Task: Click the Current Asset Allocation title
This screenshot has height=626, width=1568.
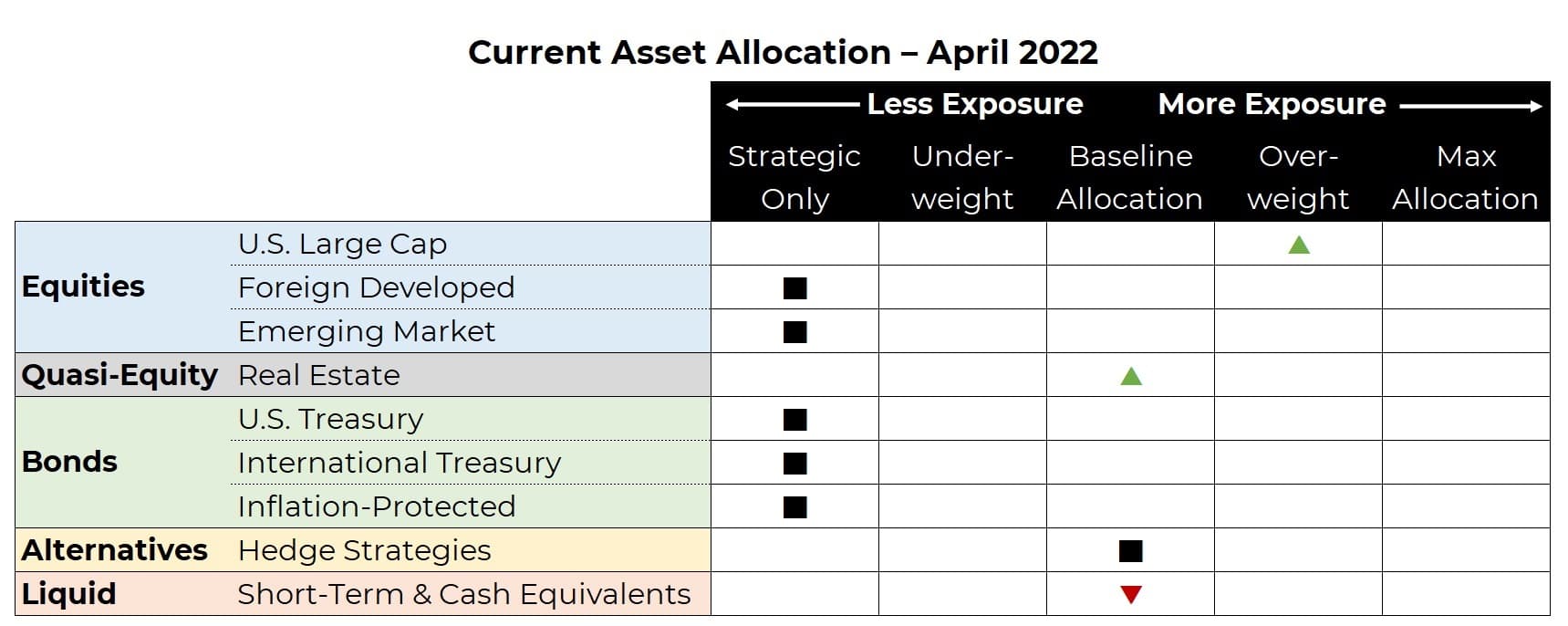Action: 784,52
